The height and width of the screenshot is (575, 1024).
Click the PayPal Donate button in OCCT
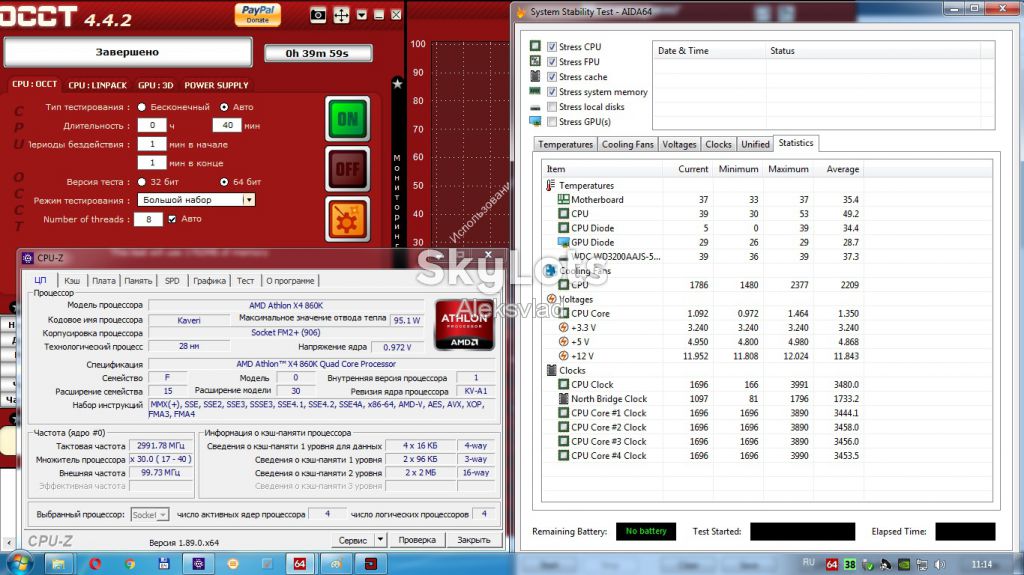pyautogui.click(x=257, y=14)
